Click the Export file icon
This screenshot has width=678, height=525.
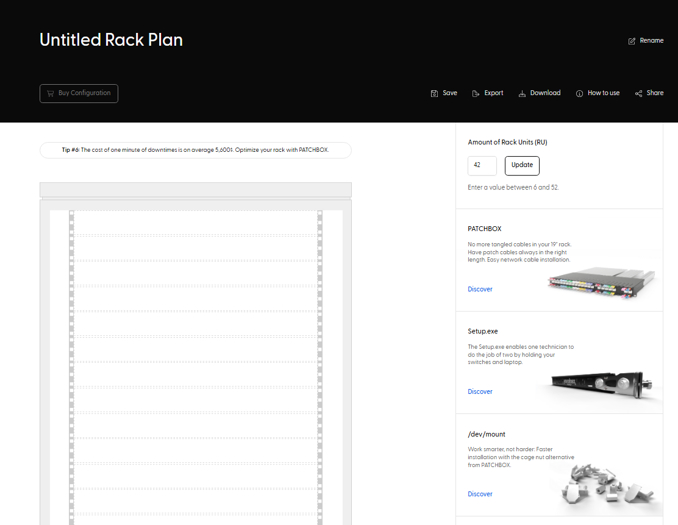[x=476, y=93]
